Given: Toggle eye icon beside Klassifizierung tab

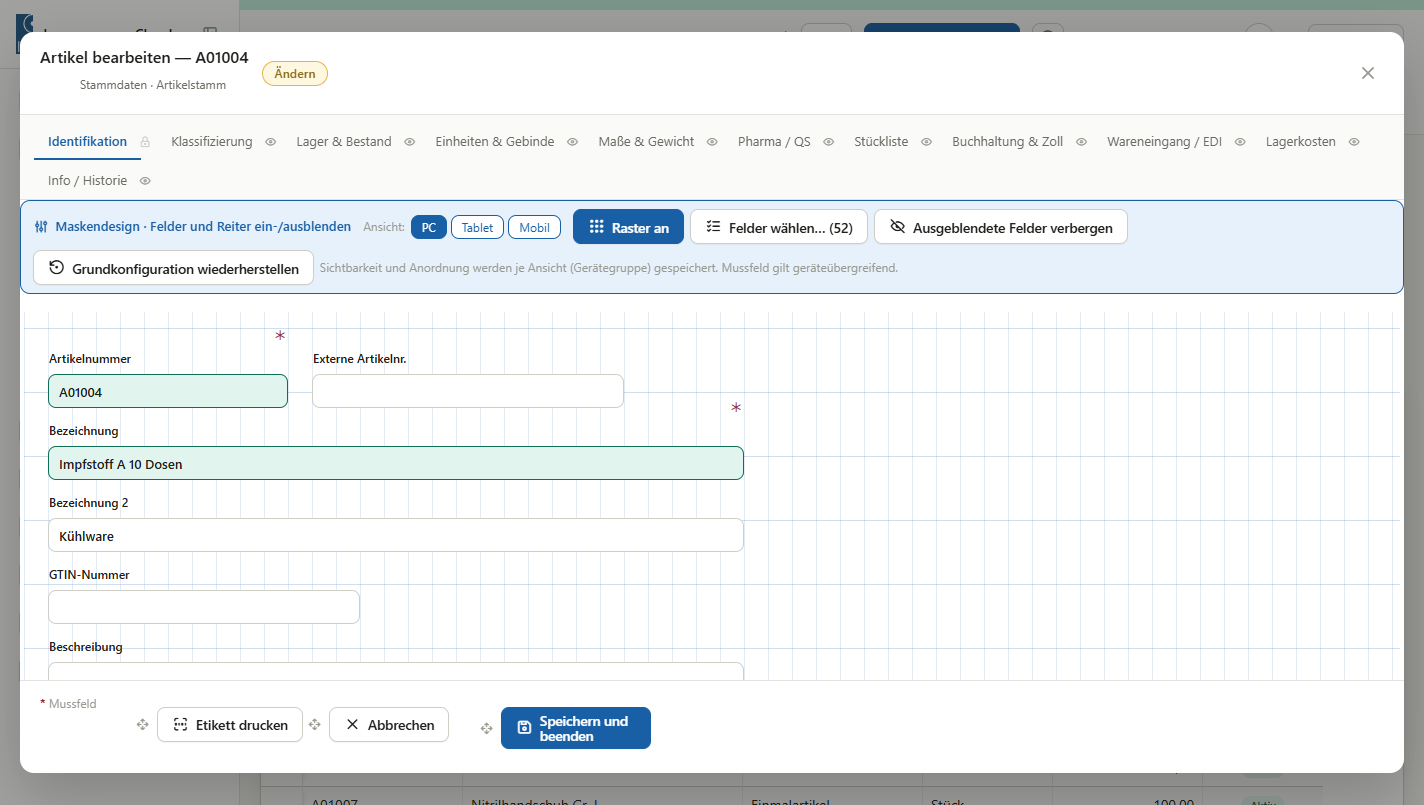Looking at the screenshot, I should [x=270, y=142].
